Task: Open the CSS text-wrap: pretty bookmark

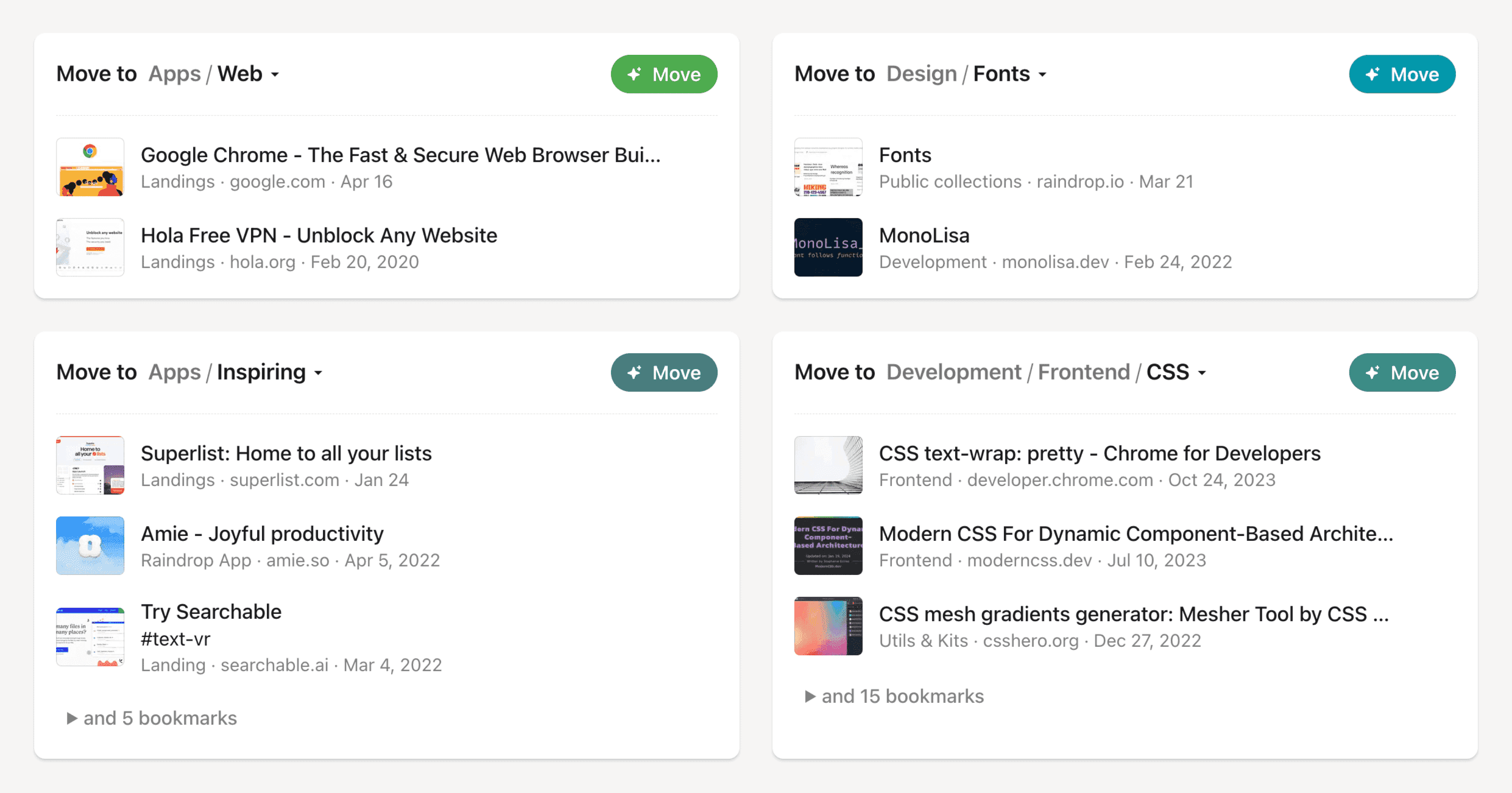Action: [x=1100, y=454]
